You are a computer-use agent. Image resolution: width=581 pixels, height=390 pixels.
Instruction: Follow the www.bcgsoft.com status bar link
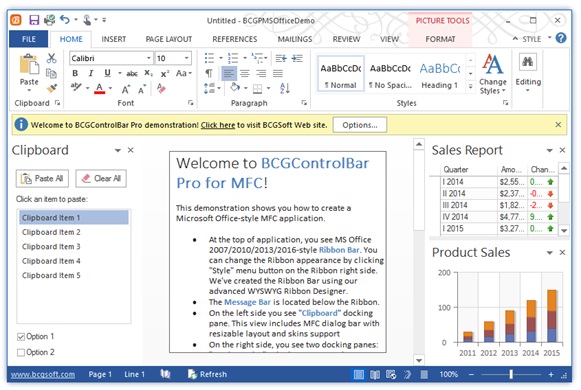pyautogui.click(x=43, y=374)
